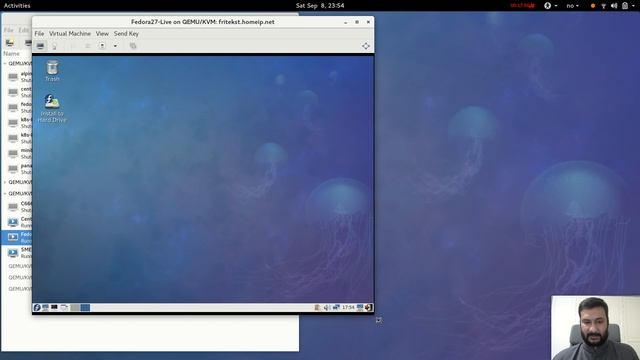The height and width of the screenshot is (360, 640).
Task: Click the Shut down virtual machine button
Action: pos(102,46)
